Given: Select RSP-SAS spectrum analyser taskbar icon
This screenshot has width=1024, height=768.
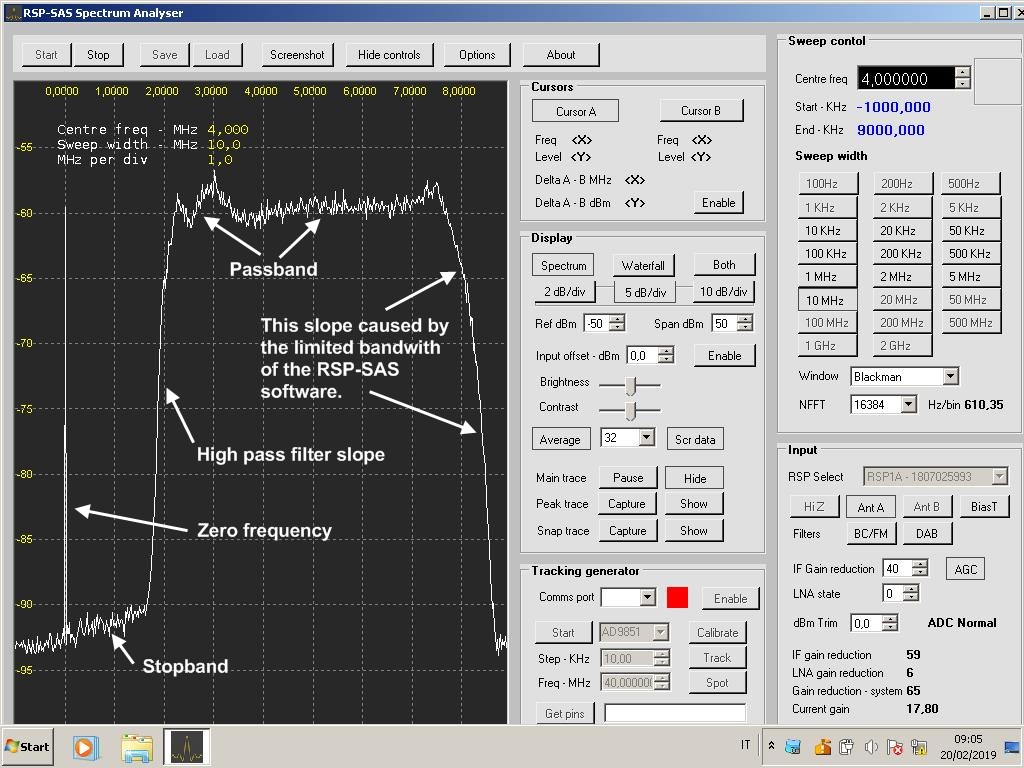Looking at the screenshot, I should click(x=187, y=746).
